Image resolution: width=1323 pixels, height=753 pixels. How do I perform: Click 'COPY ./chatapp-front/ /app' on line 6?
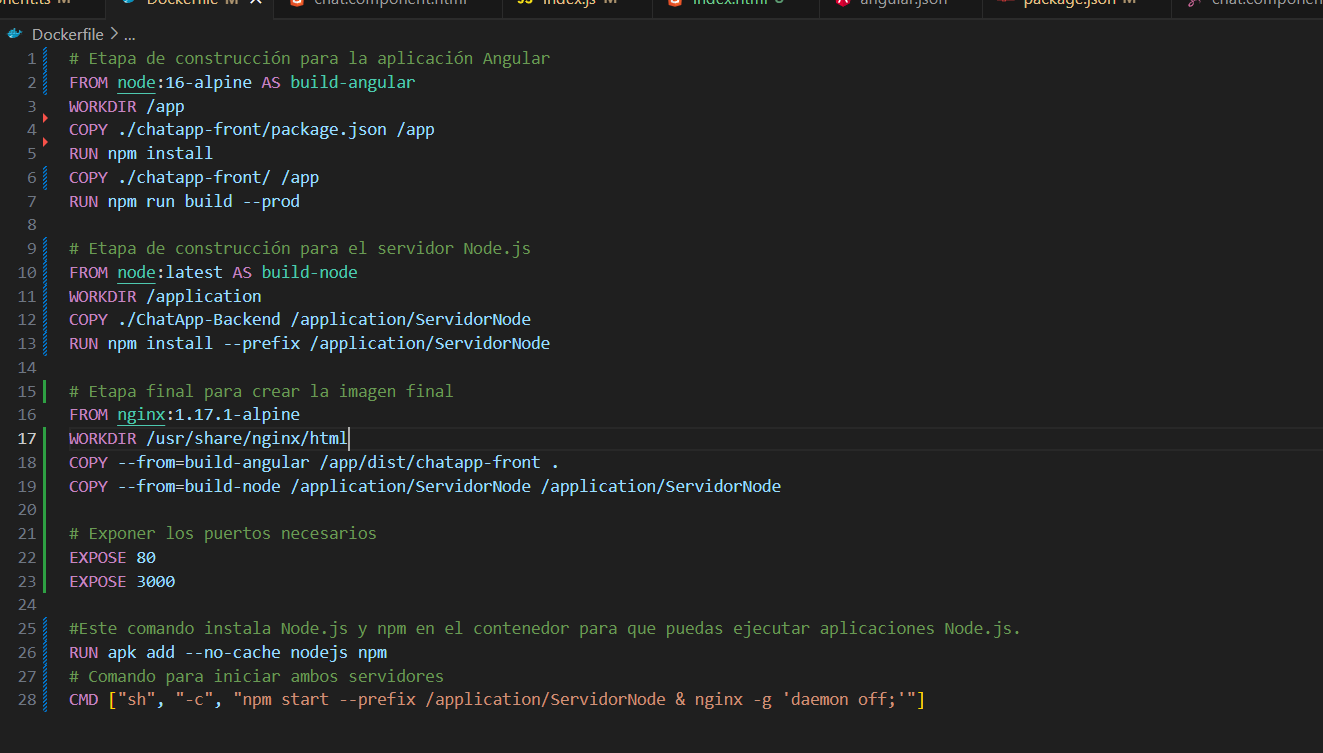194,177
